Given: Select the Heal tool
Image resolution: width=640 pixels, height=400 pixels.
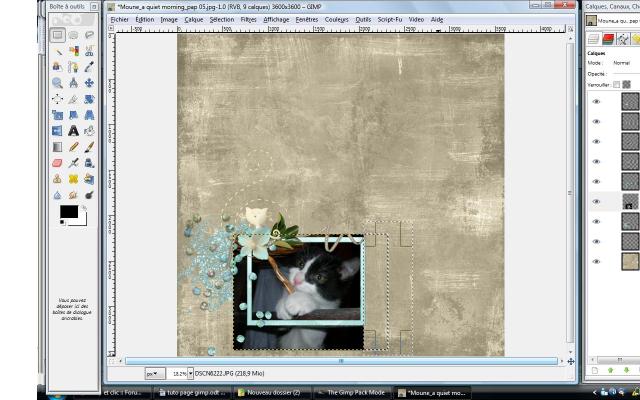Looking at the screenshot, I should pos(73,179).
